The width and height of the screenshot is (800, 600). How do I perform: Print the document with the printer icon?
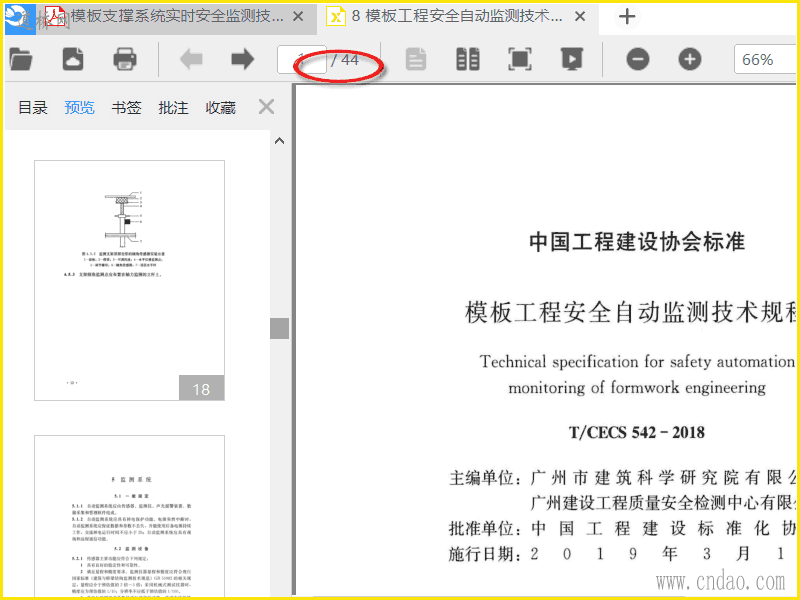125,59
